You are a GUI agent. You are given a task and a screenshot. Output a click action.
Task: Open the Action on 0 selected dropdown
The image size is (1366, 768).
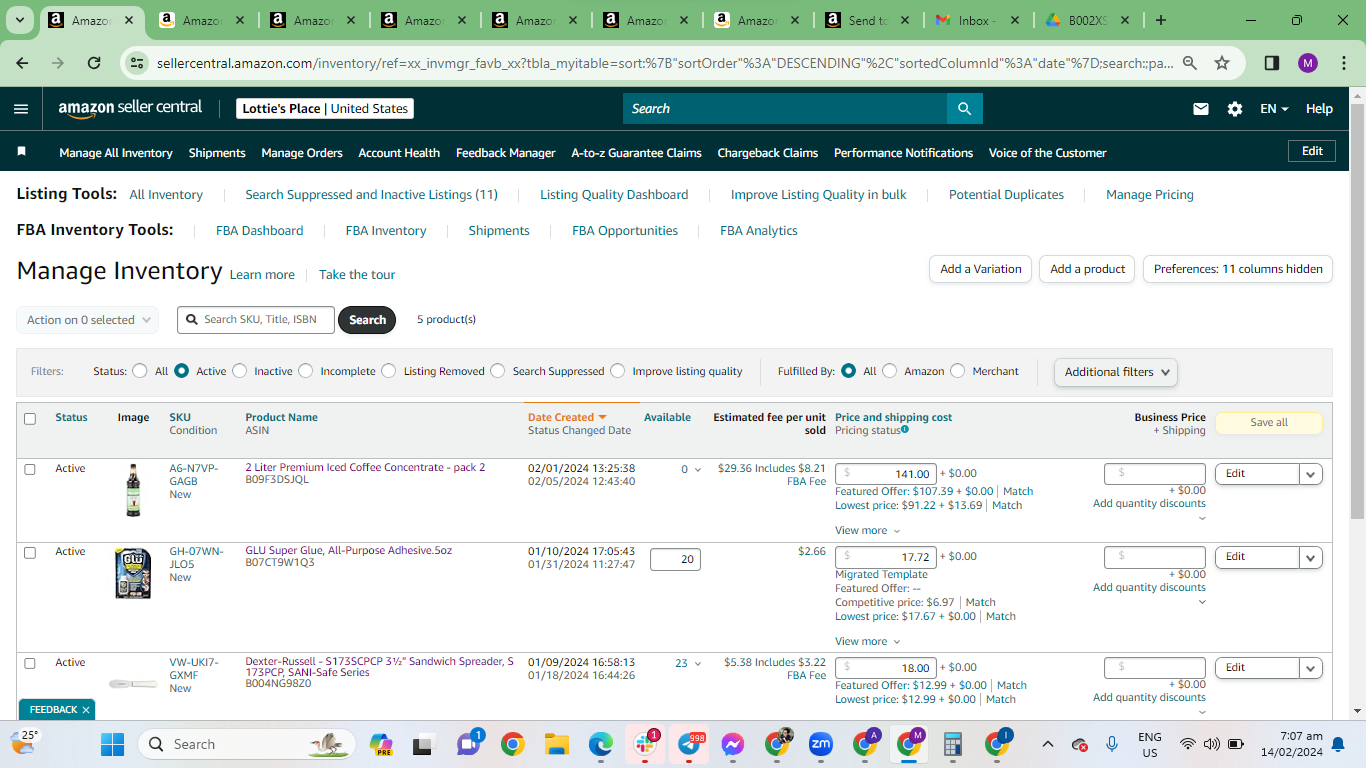coord(88,320)
